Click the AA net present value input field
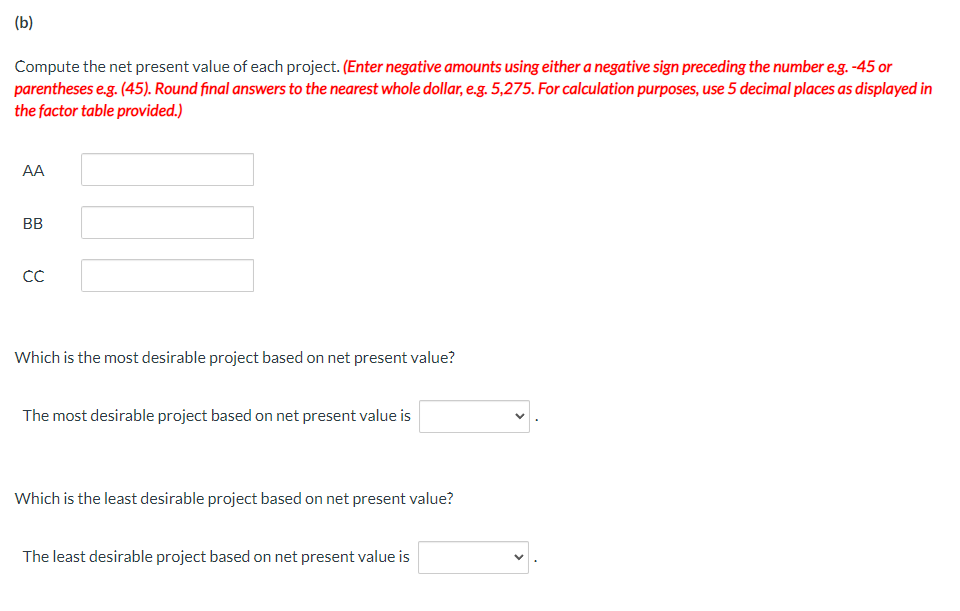 tap(166, 169)
